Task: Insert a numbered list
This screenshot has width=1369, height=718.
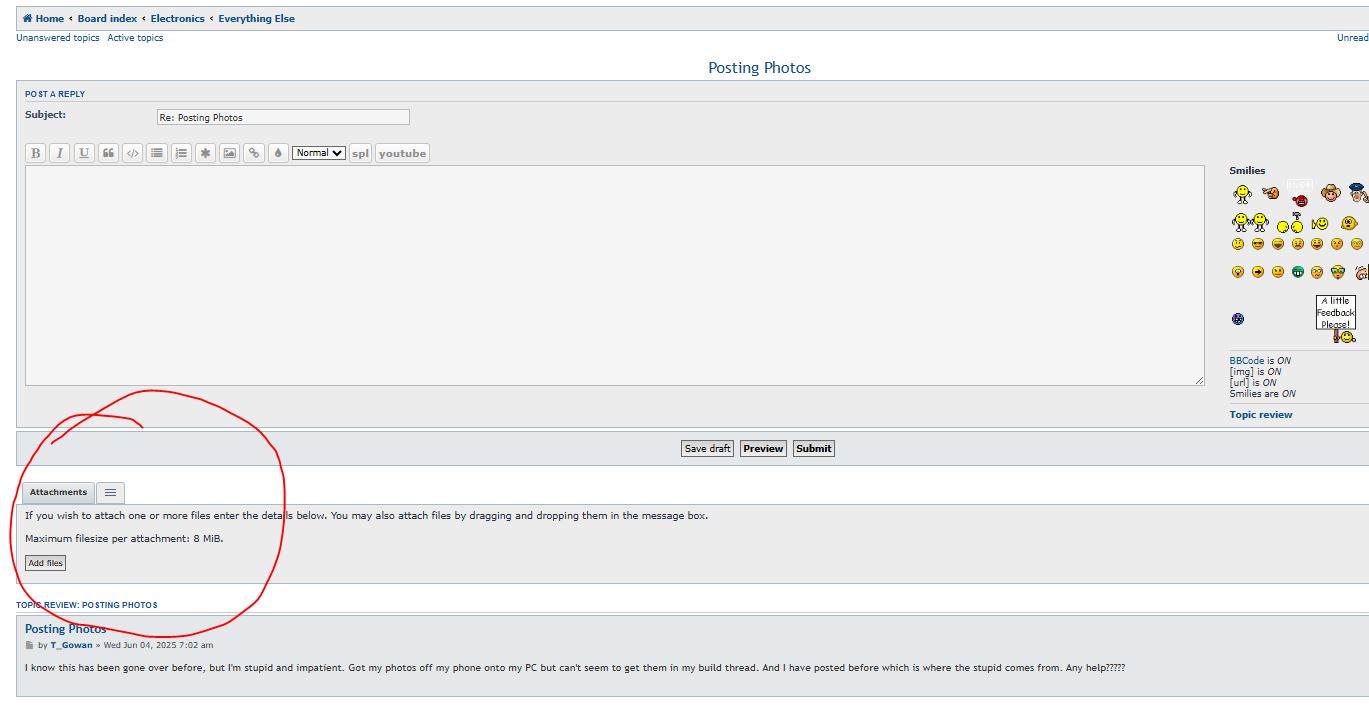Action: (181, 153)
